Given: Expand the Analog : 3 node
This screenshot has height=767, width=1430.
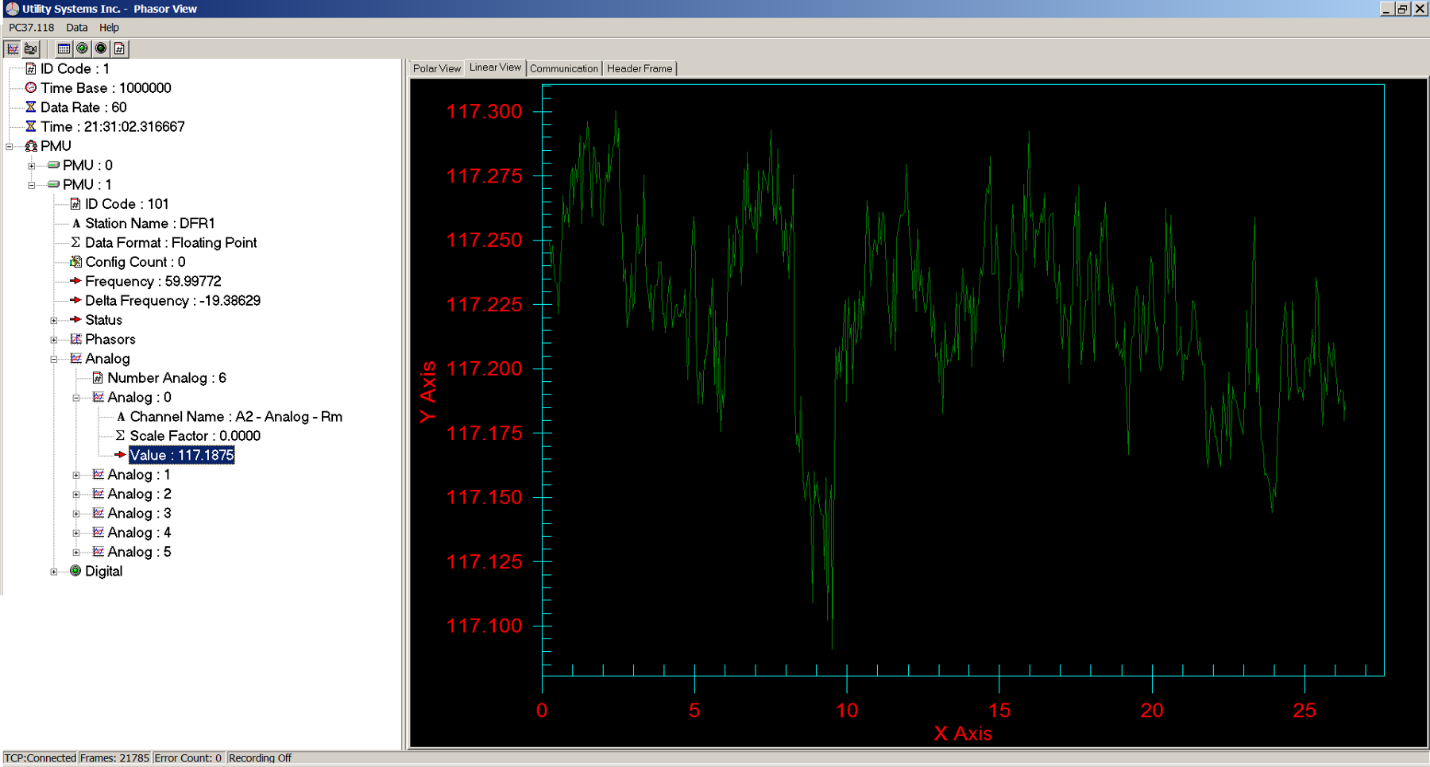Looking at the screenshot, I should 77,514.
